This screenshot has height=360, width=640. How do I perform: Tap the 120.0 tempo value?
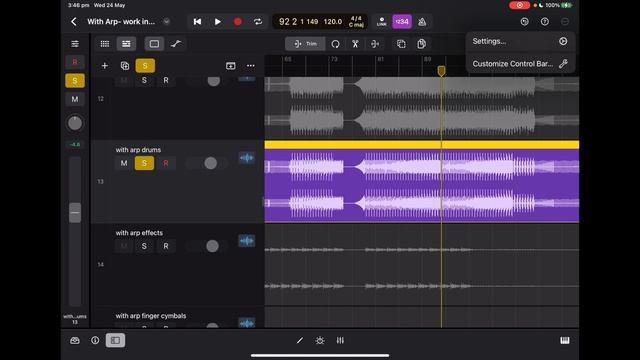[x=333, y=22]
